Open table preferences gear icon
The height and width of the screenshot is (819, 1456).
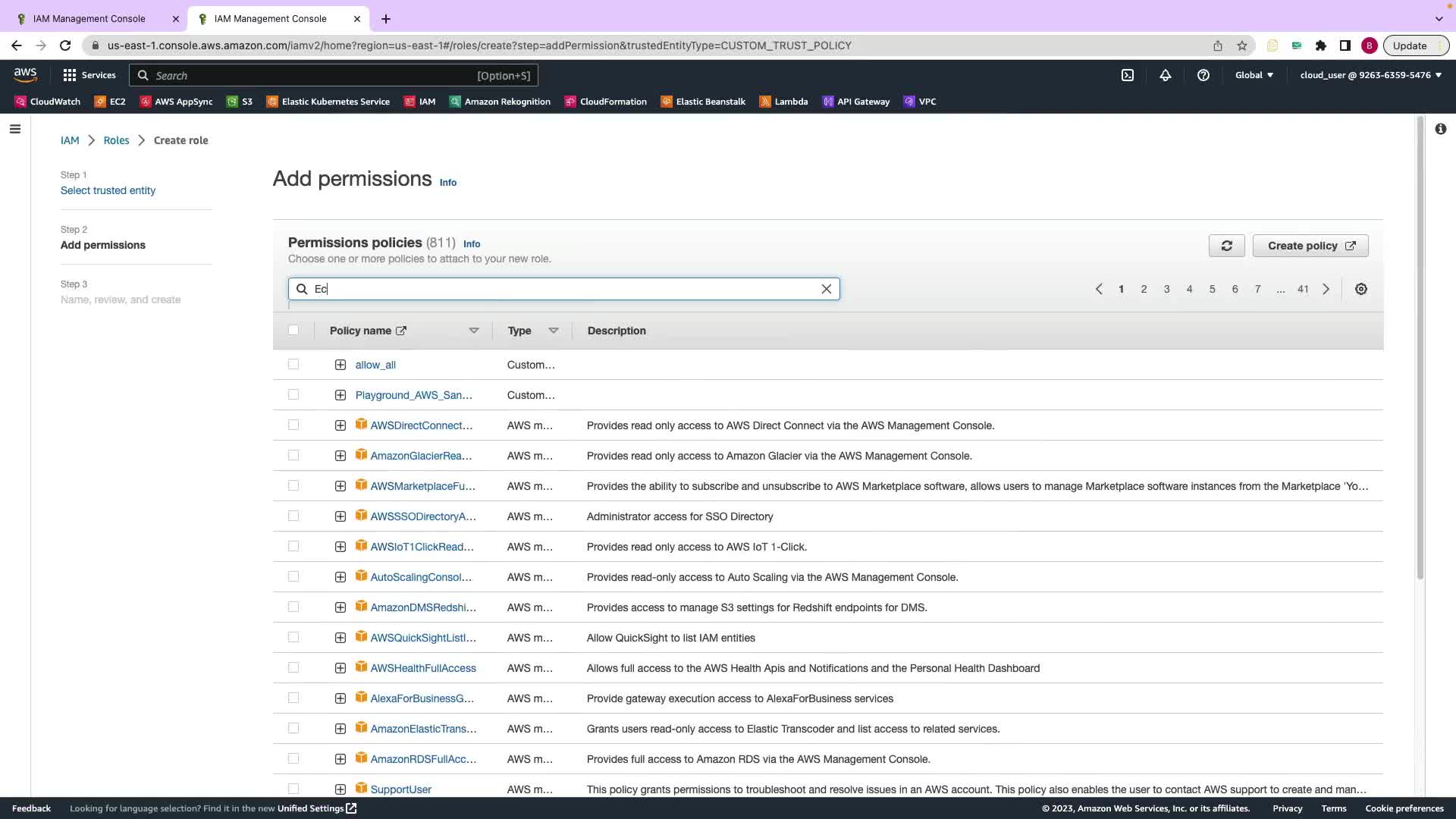tap(1361, 289)
